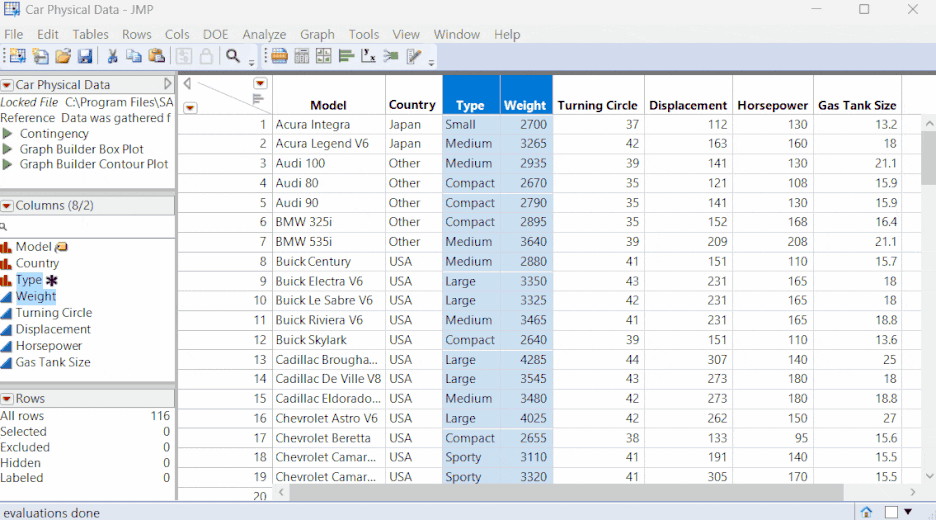
Task: Click the Open file folder icon
Action: tap(63, 56)
